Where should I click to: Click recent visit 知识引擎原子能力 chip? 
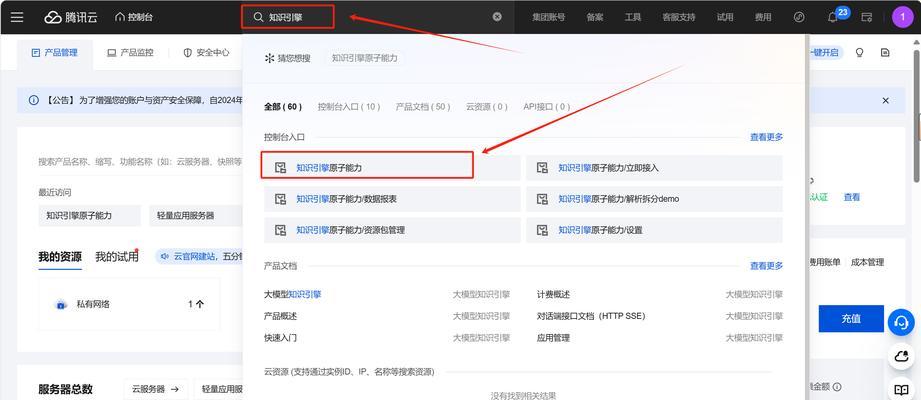pos(89,216)
